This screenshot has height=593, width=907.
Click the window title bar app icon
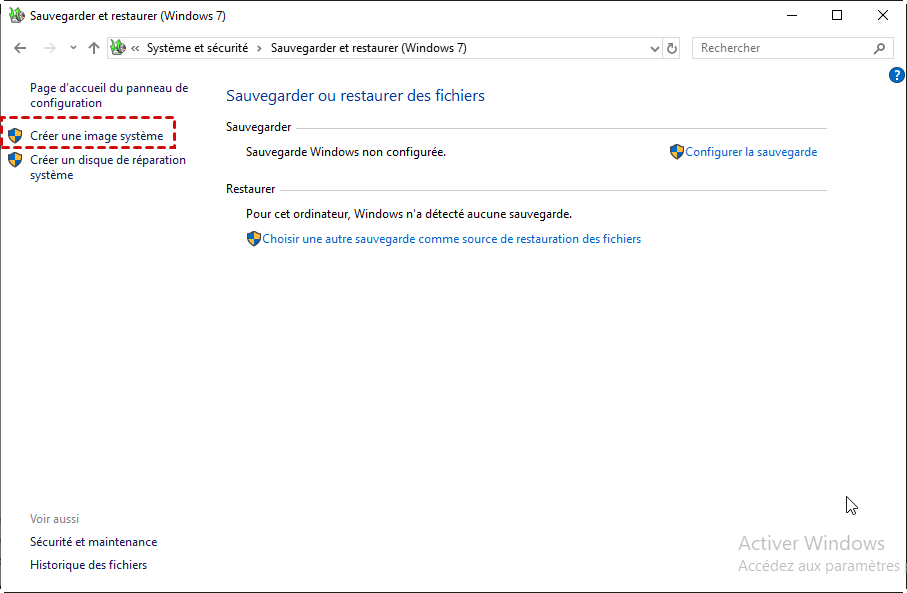[x=17, y=16]
